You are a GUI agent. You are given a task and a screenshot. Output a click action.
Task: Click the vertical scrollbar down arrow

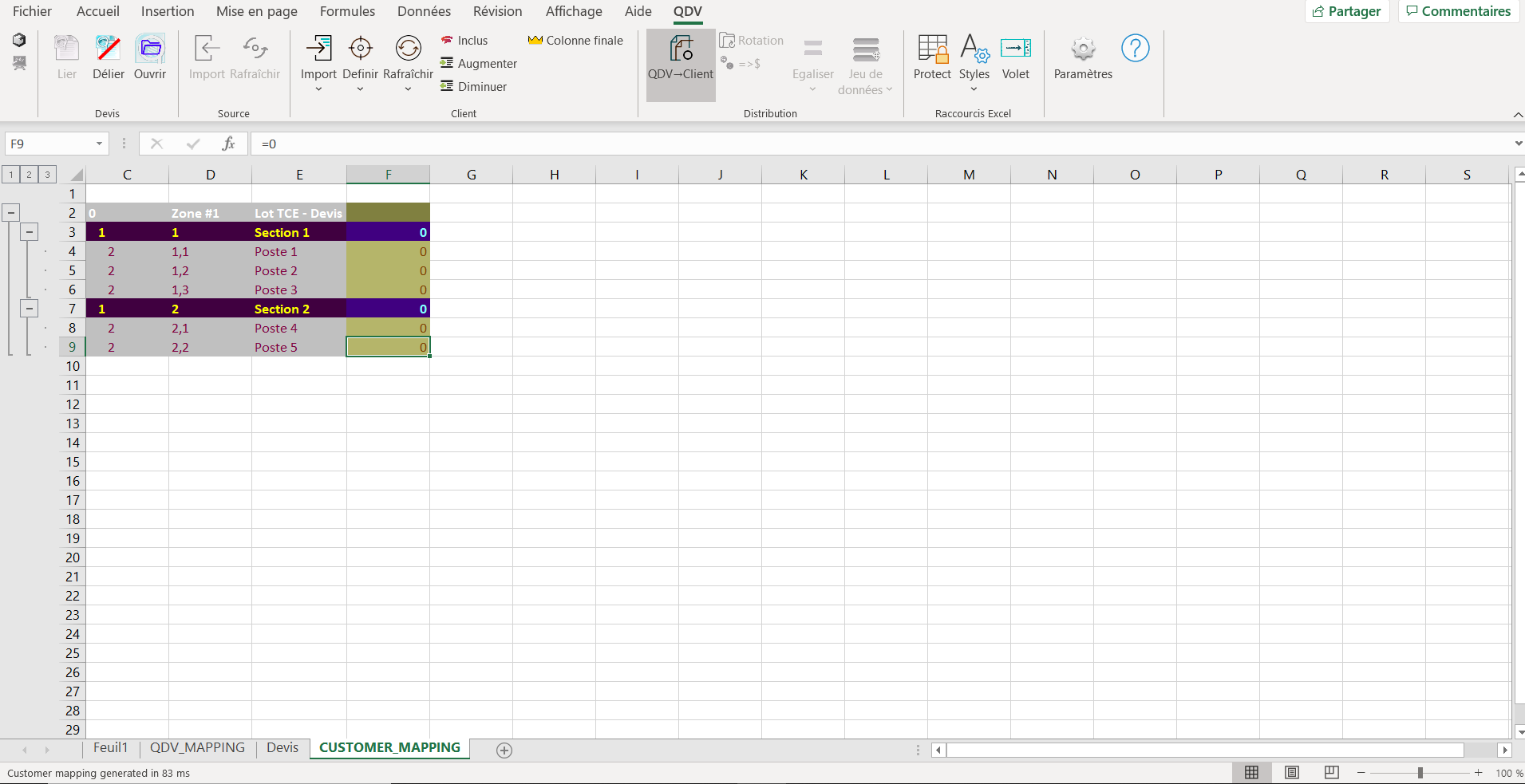point(1519,732)
